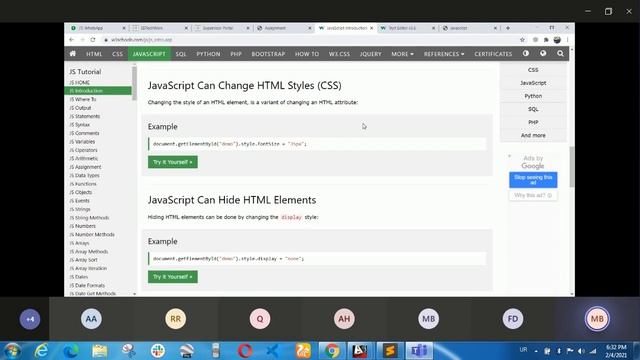The height and width of the screenshot is (360, 640).
Task: Select Python in the right side list
Action: coord(533,96)
